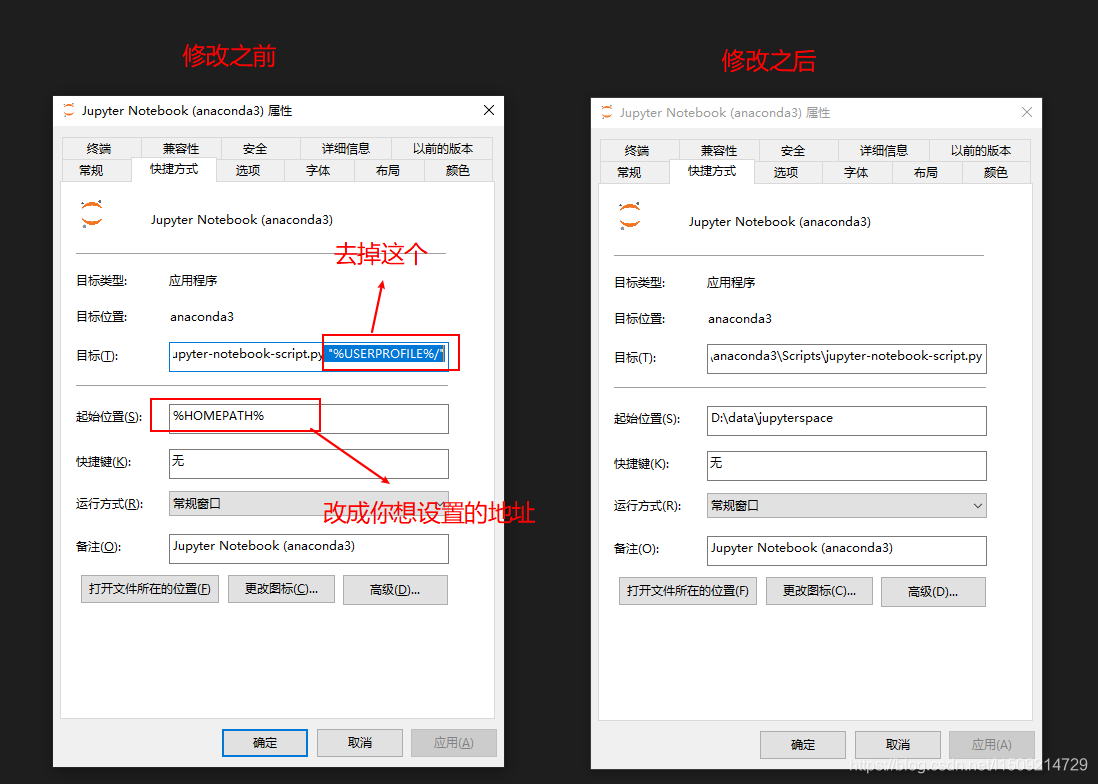The height and width of the screenshot is (784, 1098).
Task: Click 打开文件所在的位置 button in right window
Action: coord(688,591)
